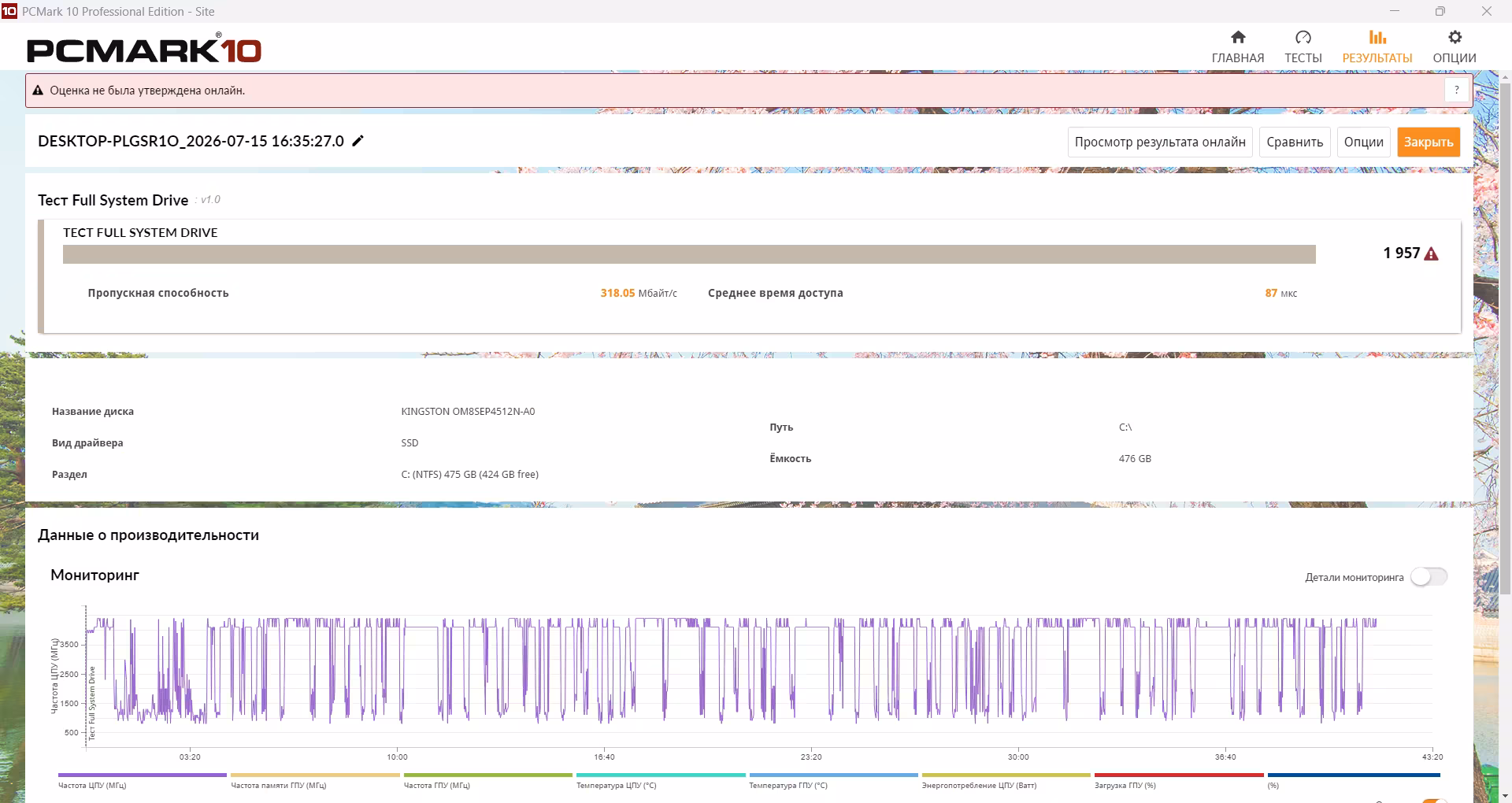
Task: Click the 318.05 Мбайт/с value
Action: (x=639, y=293)
